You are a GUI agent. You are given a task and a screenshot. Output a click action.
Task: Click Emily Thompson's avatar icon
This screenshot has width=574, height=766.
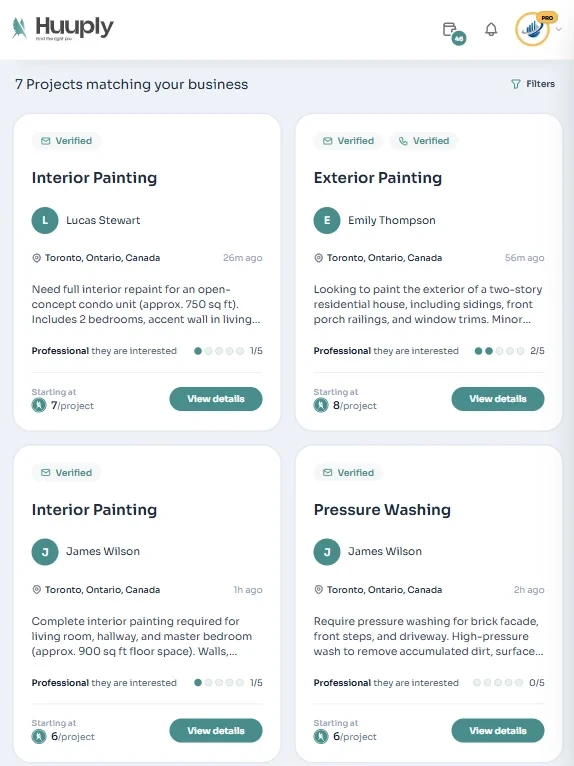[x=327, y=220]
